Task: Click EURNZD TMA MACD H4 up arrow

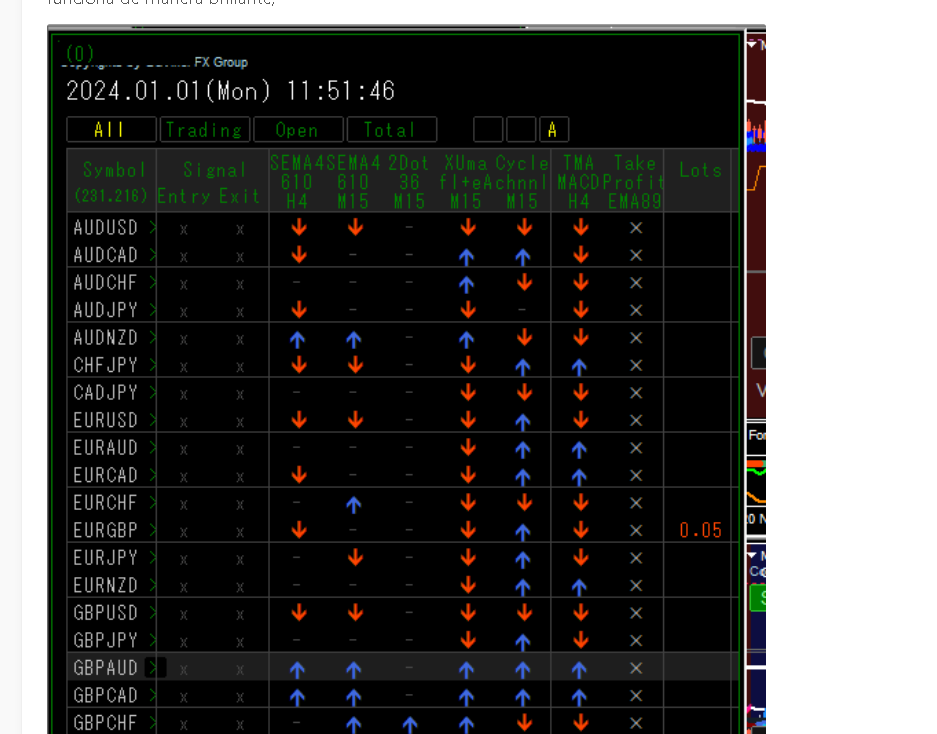Action: 579,586
